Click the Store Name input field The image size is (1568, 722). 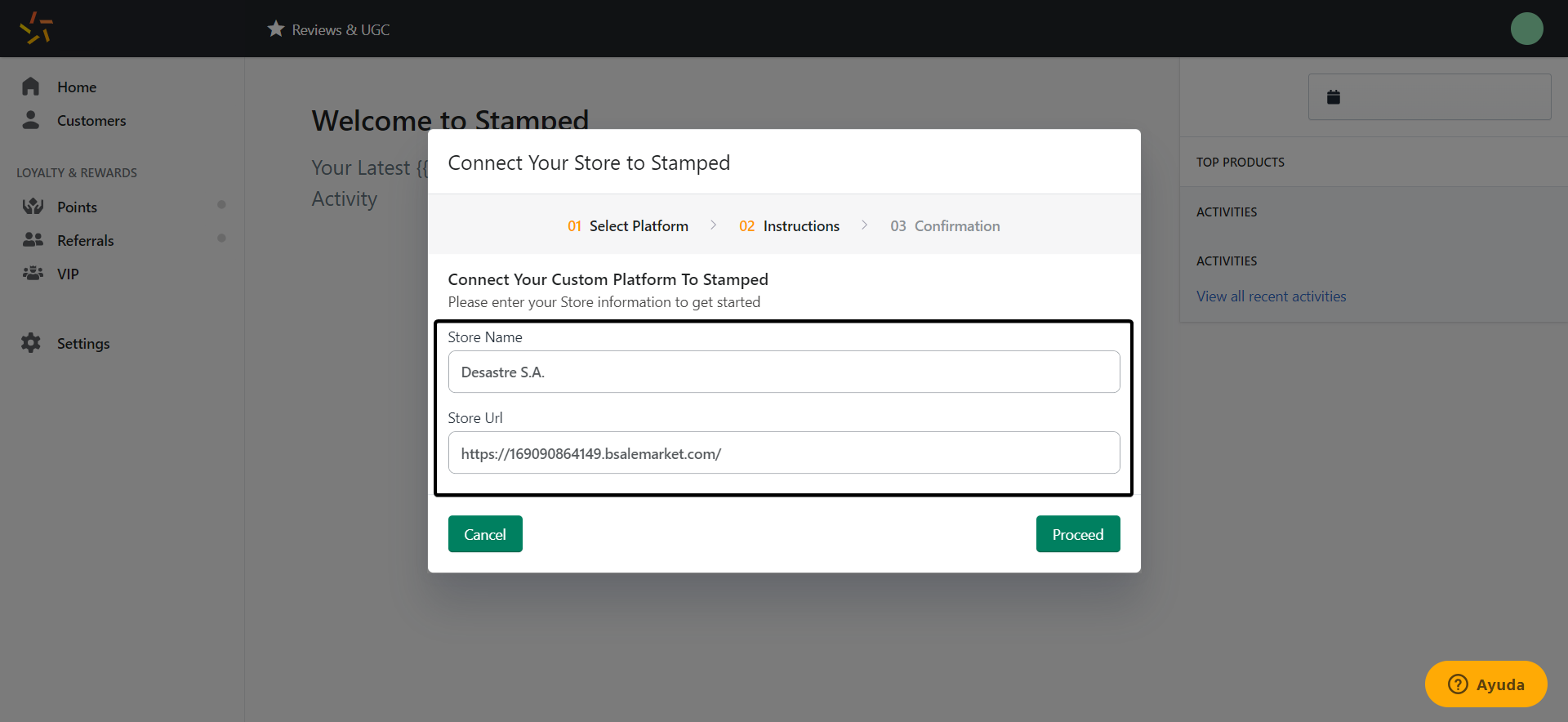pos(784,372)
